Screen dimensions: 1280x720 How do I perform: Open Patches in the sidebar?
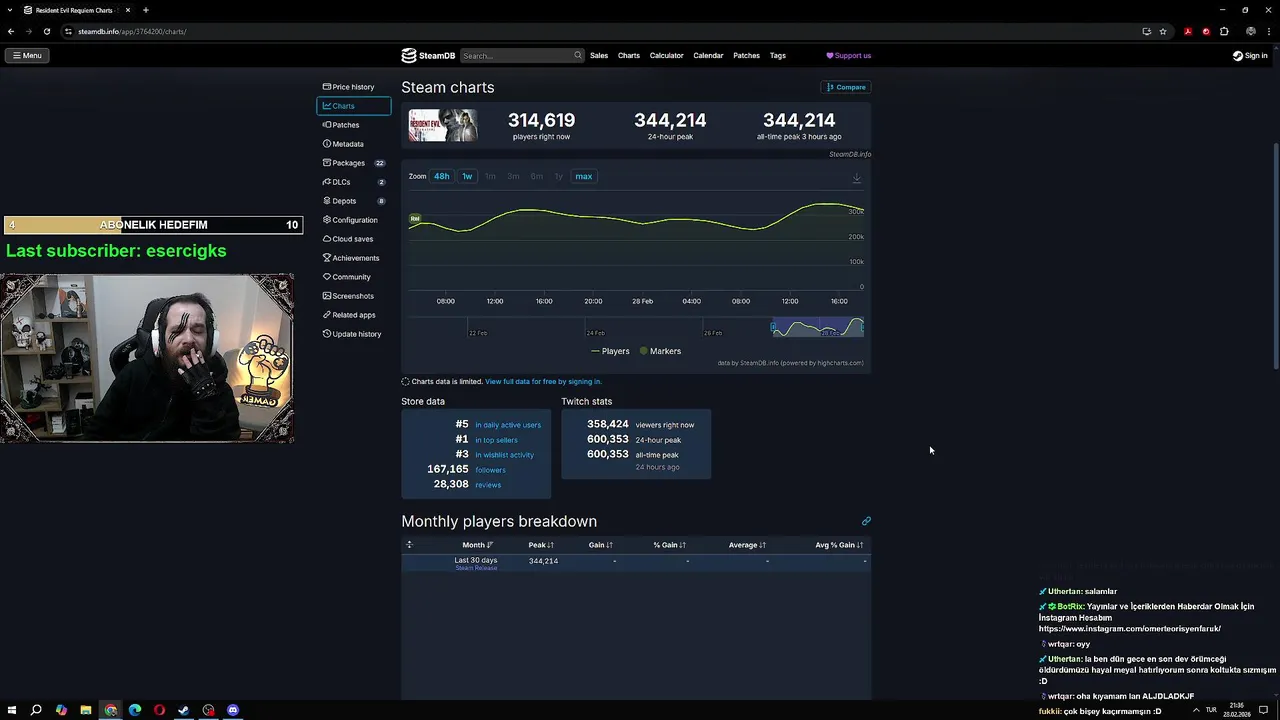353,125
